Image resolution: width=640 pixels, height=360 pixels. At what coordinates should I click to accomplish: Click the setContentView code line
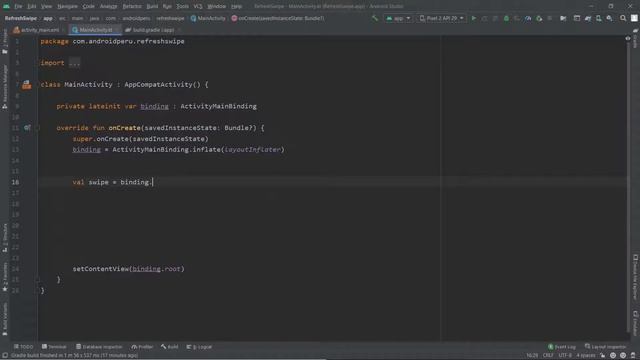[x=129, y=269]
